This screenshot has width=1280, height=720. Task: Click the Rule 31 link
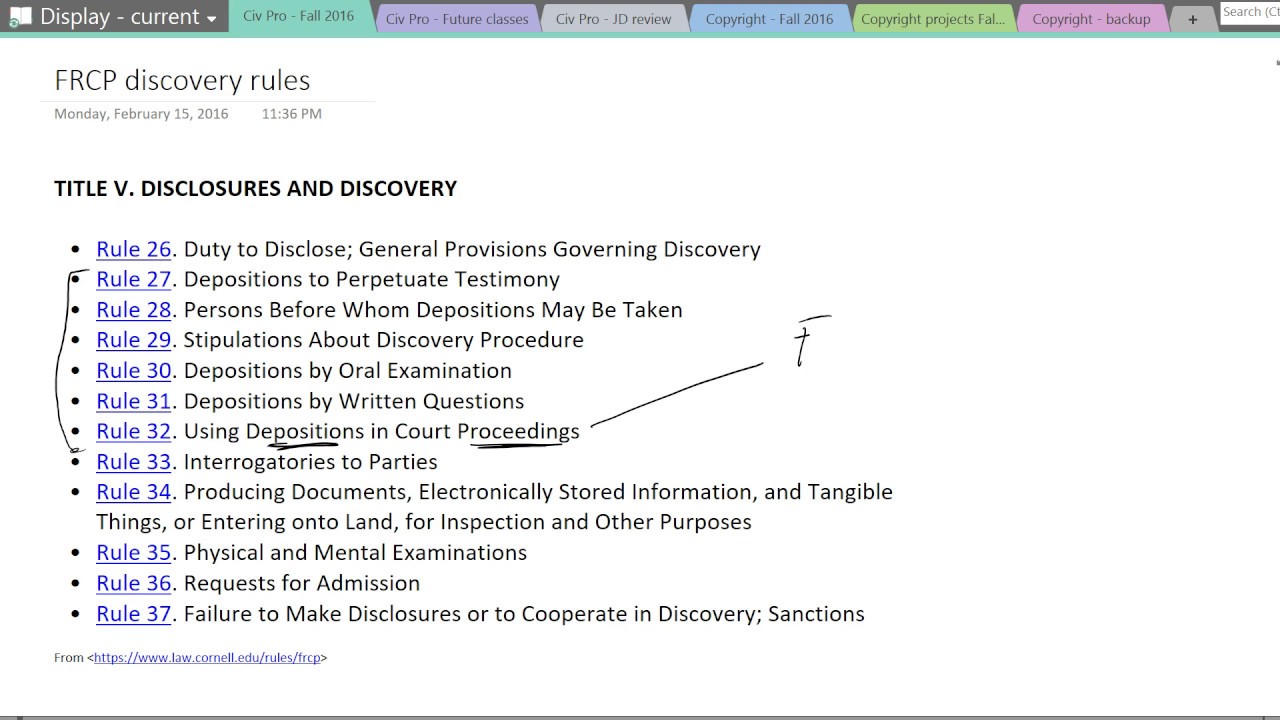pos(134,401)
